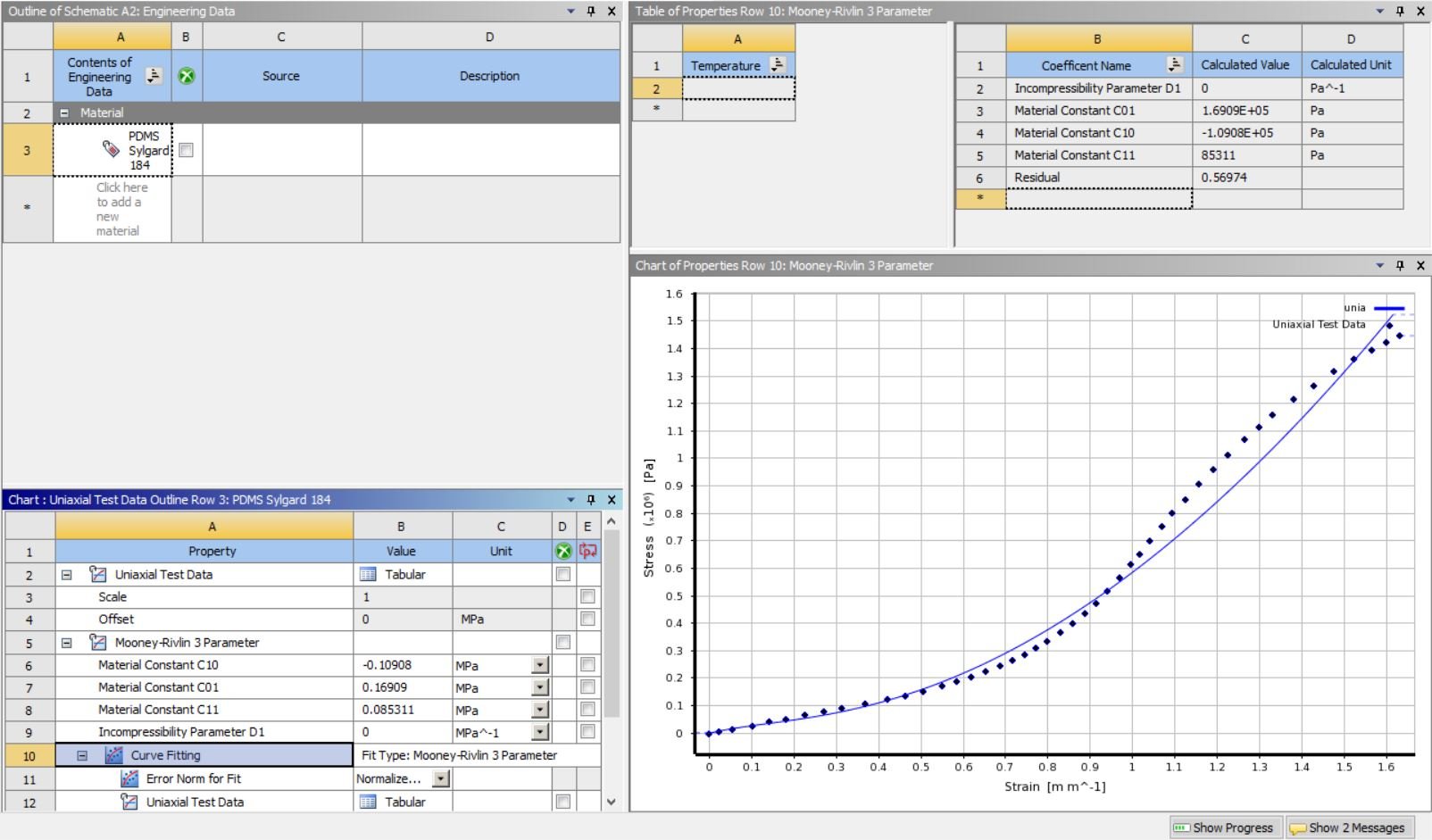Open the Uniaxial Test Data Outline panel options arrow

pyautogui.click(x=571, y=500)
